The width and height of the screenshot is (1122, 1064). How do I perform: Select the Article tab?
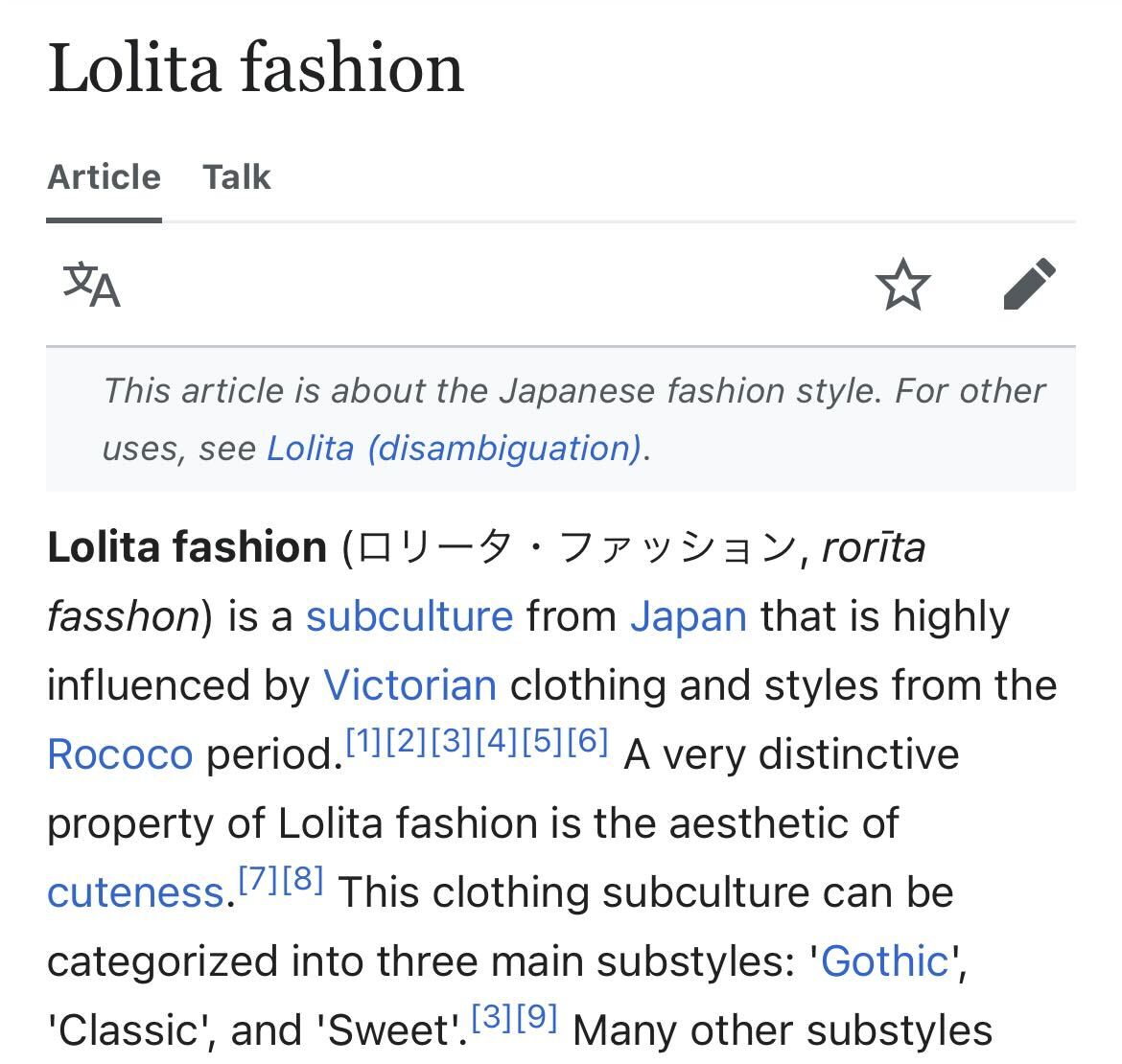point(104,177)
